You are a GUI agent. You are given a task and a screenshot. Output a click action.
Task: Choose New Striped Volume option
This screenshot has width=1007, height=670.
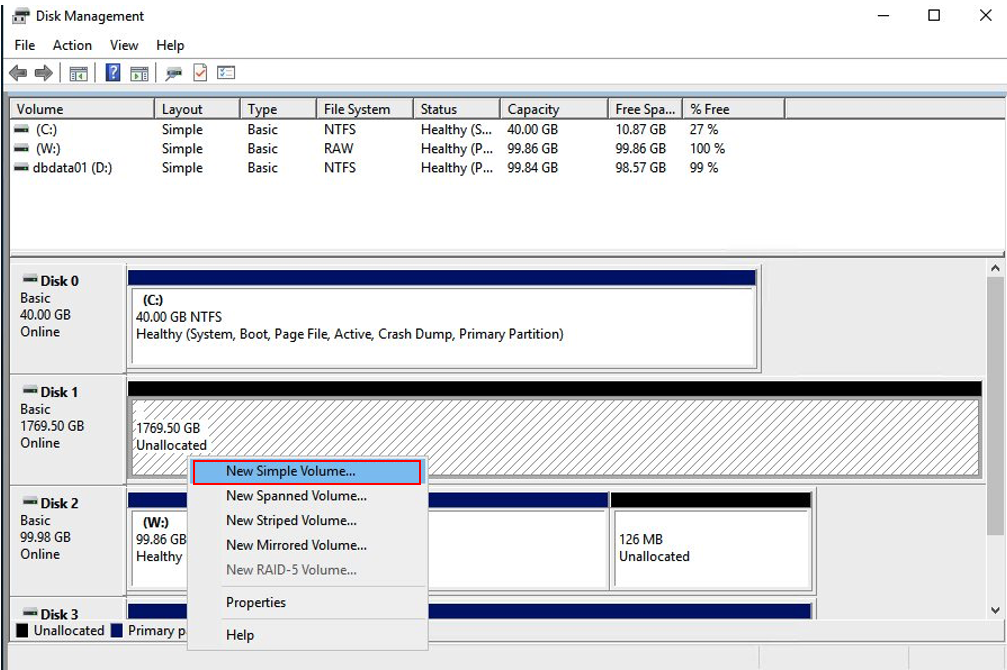[291, 521]
